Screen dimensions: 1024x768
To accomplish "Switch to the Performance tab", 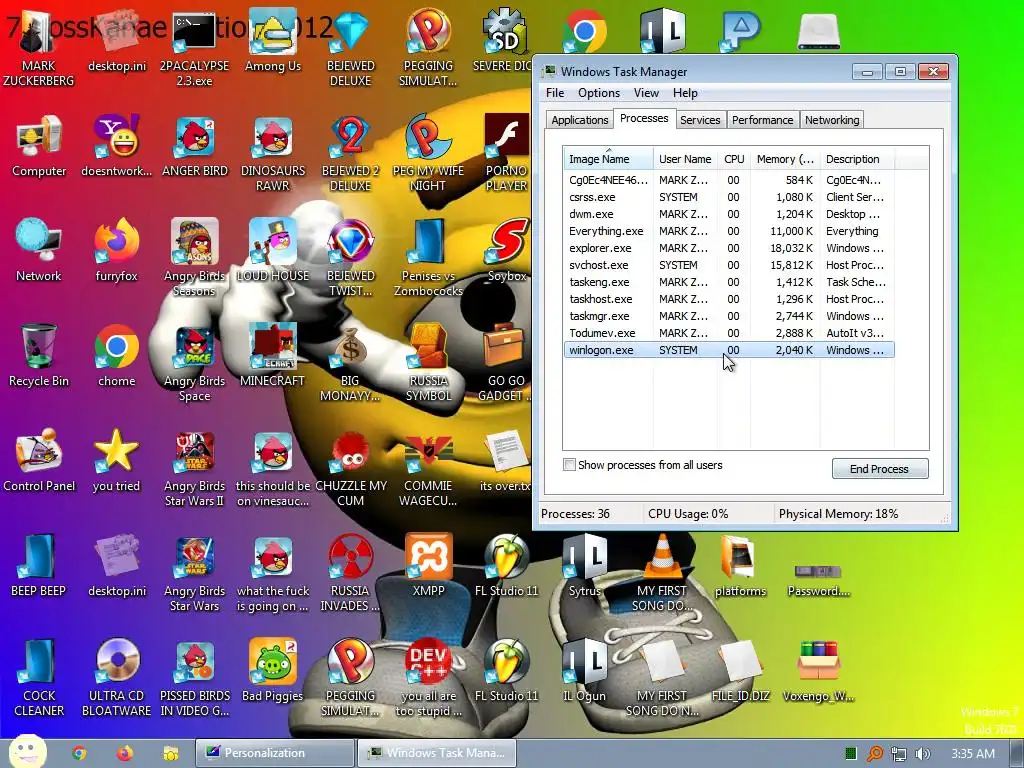I will click(x=762, y=120).
